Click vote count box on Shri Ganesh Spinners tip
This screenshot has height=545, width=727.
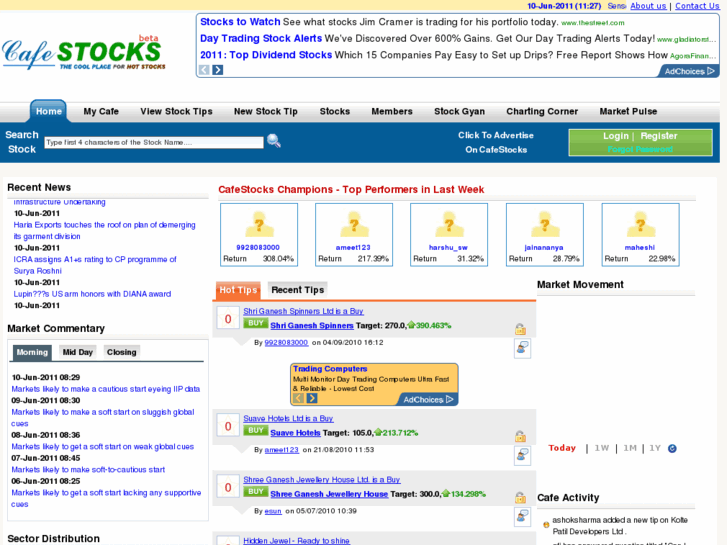tap(228, 319)
